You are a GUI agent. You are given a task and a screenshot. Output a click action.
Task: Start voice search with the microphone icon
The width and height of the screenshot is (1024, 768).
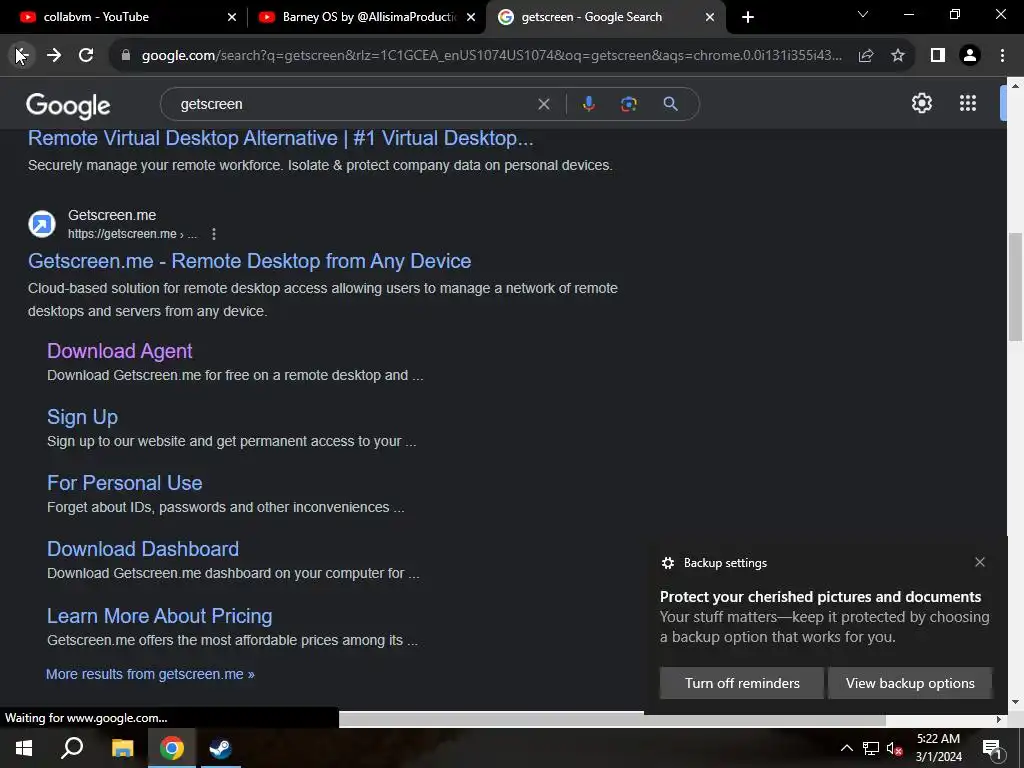589,104
